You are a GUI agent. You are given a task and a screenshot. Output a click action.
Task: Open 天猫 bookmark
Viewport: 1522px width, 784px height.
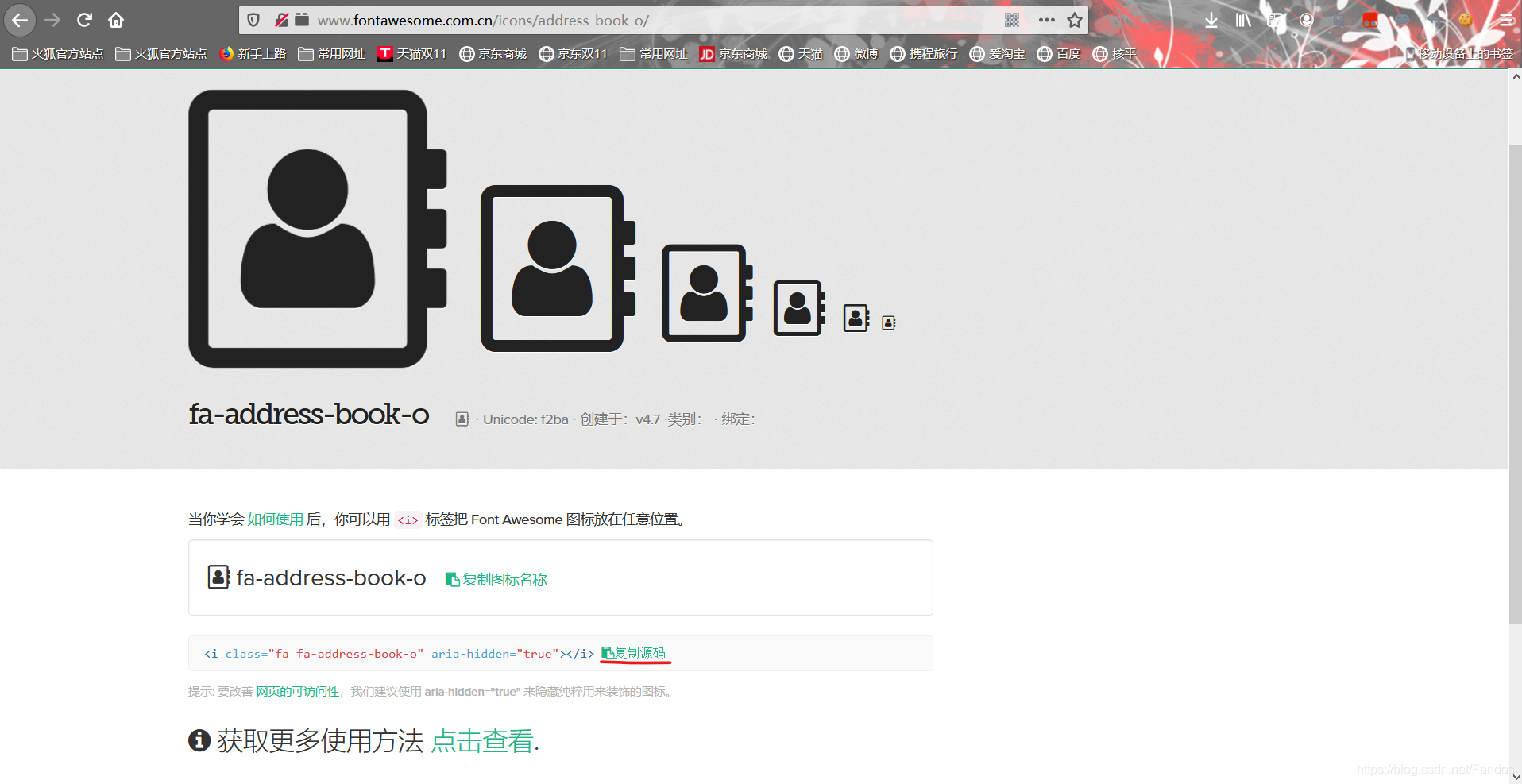(x=801, y=54)
